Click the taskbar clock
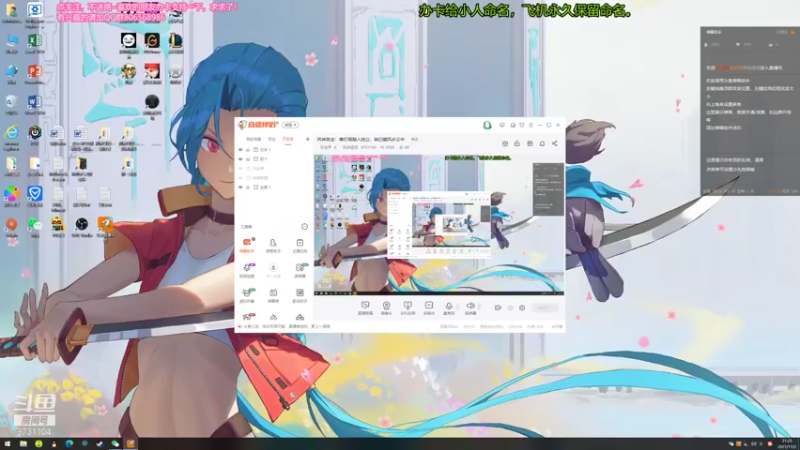 pyautogui.click(x=787, y=444)
